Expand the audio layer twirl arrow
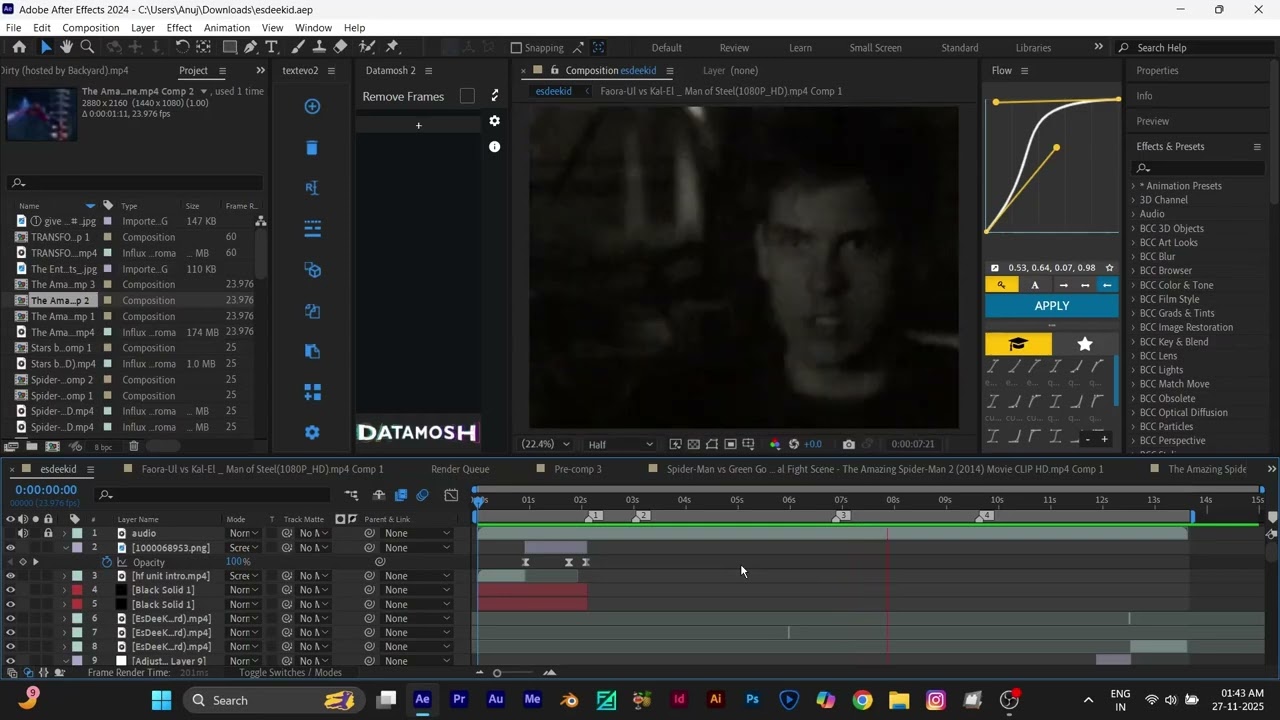 click(65, 533)
